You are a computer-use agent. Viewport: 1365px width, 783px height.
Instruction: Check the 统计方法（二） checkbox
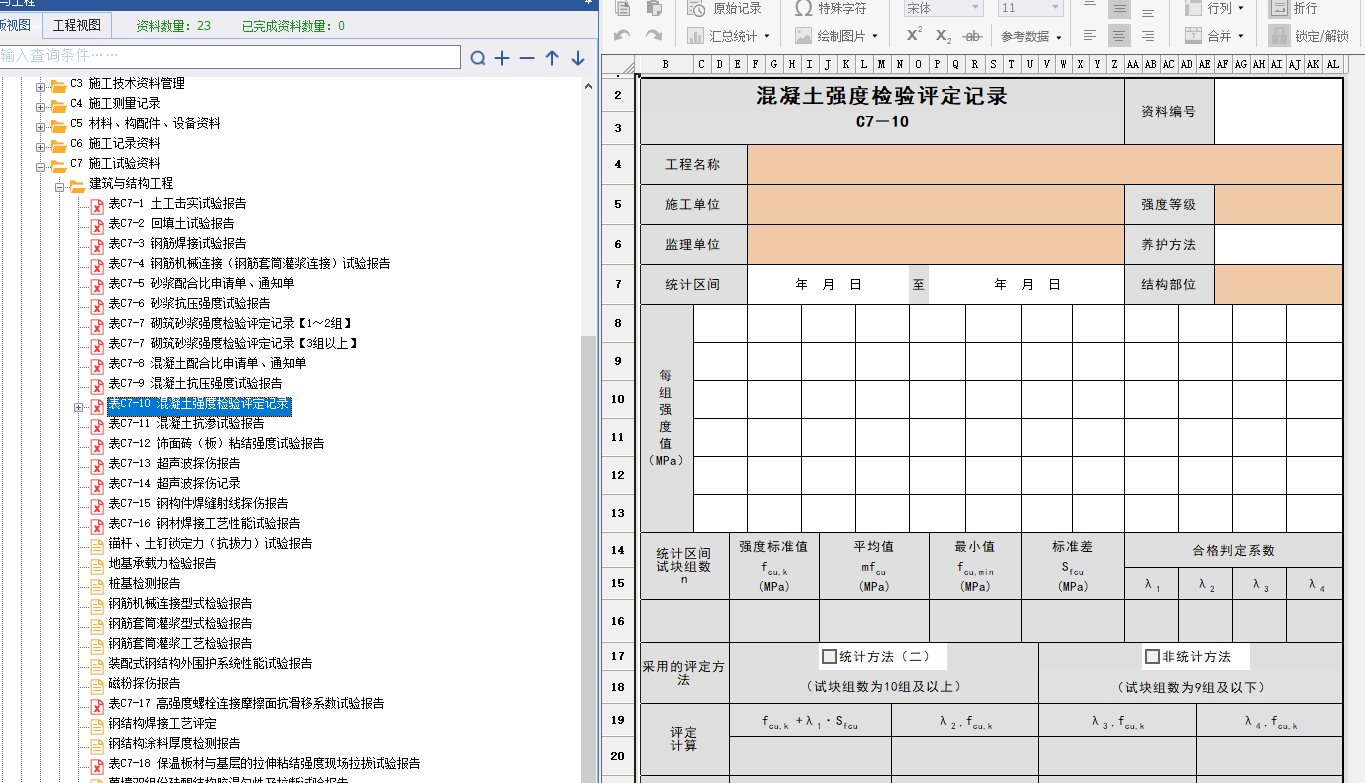(x=829, y=657)
